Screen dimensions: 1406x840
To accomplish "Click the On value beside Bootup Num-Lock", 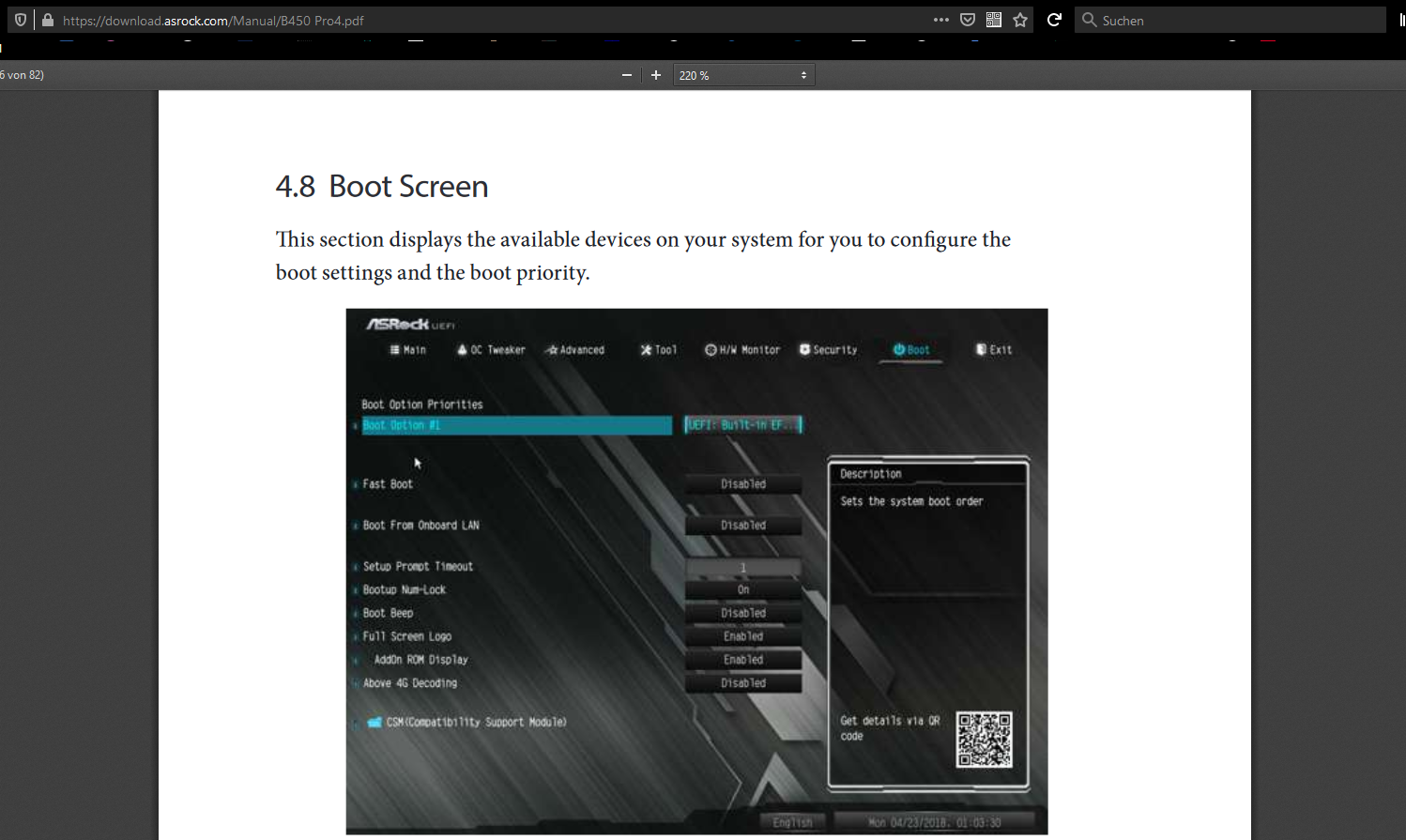I will 743,590.
